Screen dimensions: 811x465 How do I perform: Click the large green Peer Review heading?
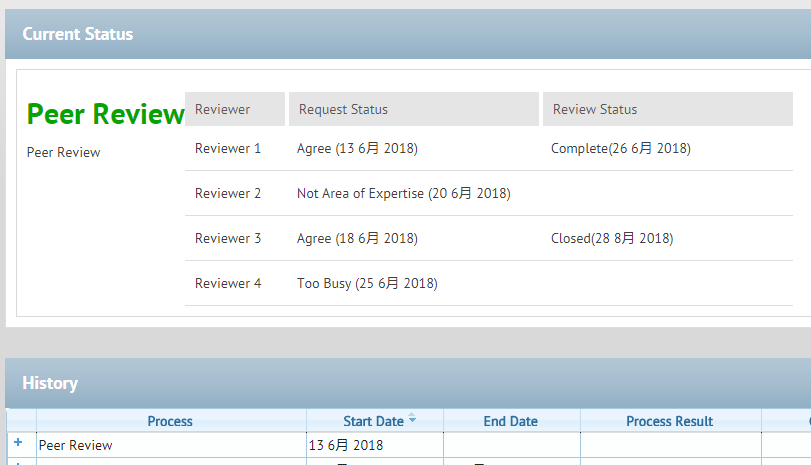105,115
